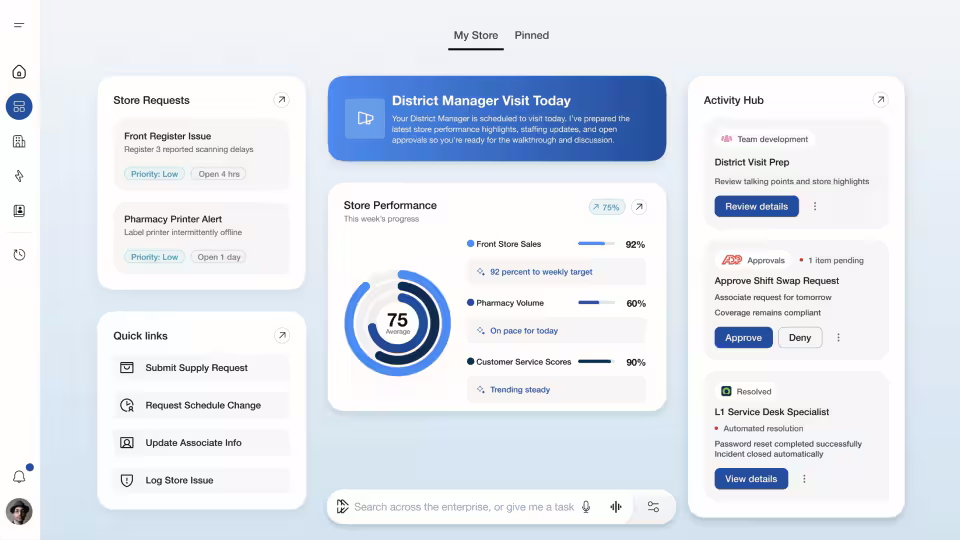Click the contact card icon in the sidebar
Image resolution: width=960 pixels, height=540 pixels.
(19, 211)
